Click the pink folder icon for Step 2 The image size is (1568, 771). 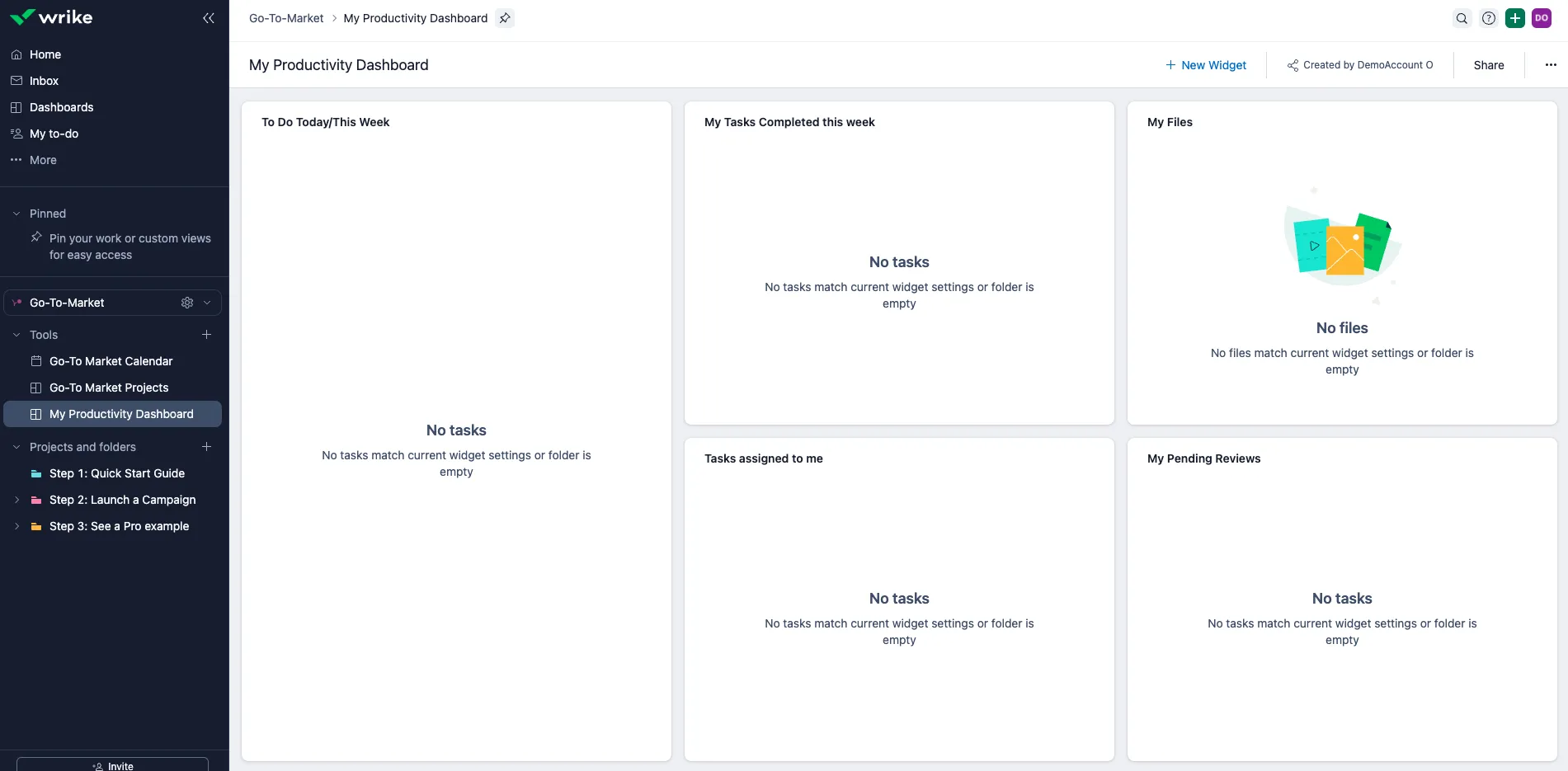(36, 500)
